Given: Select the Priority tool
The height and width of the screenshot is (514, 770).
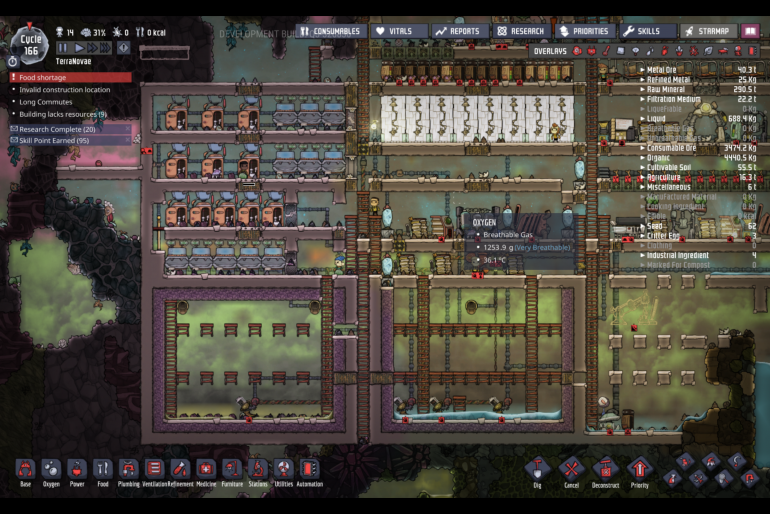Looking at the screenshot, I should click(x=639, y=470).
